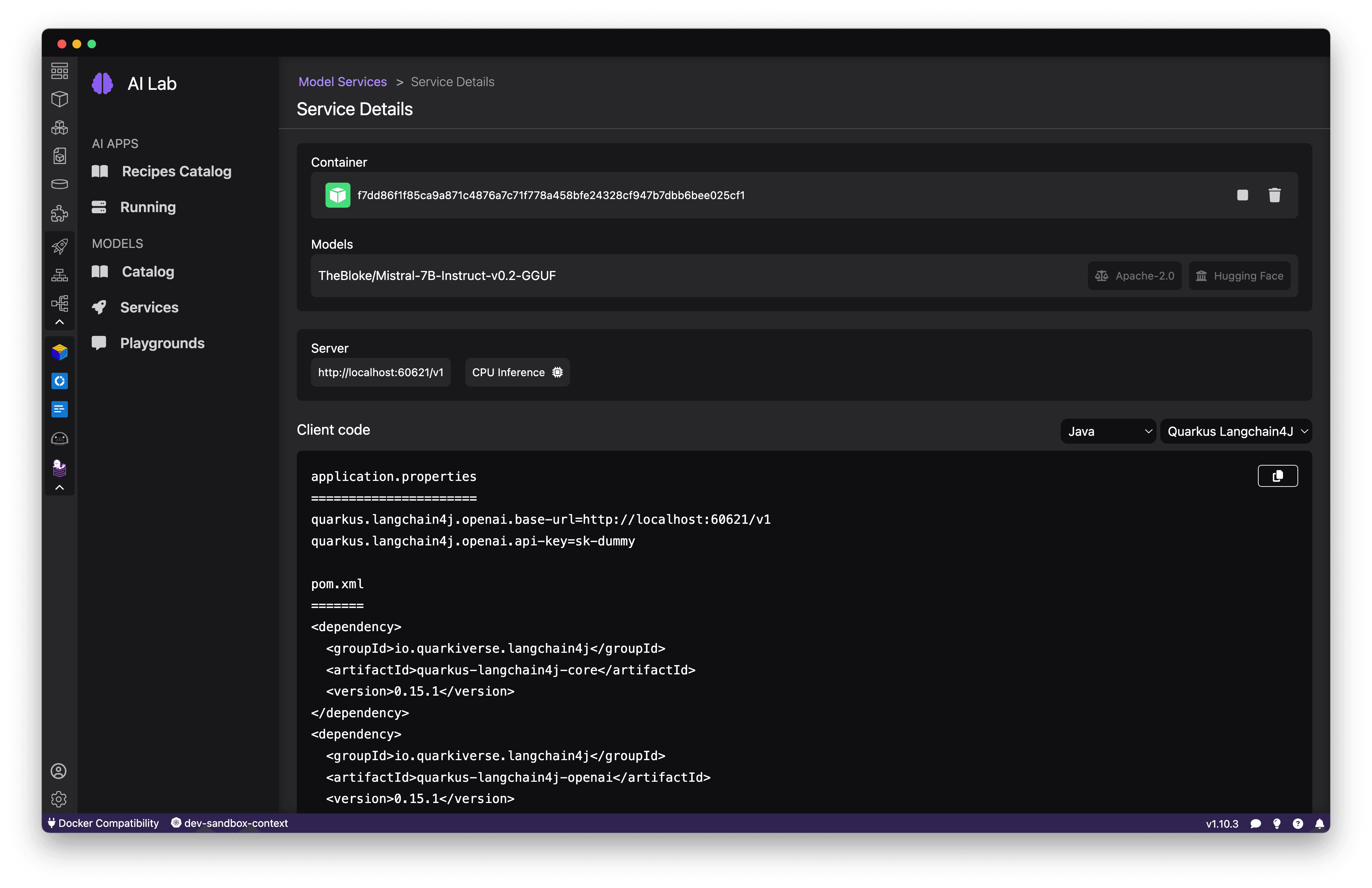The image size is (1372, 888).
Task: Click the Model Services breadcrumb link
Action: pyautogui.click(x=342, y=82)
